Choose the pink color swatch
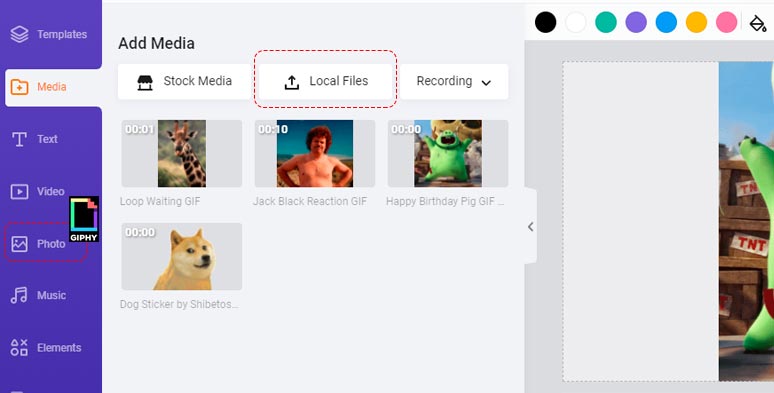The height and width of the screenshot is (393, 774). pyautogui.click(x=726, y=23)
